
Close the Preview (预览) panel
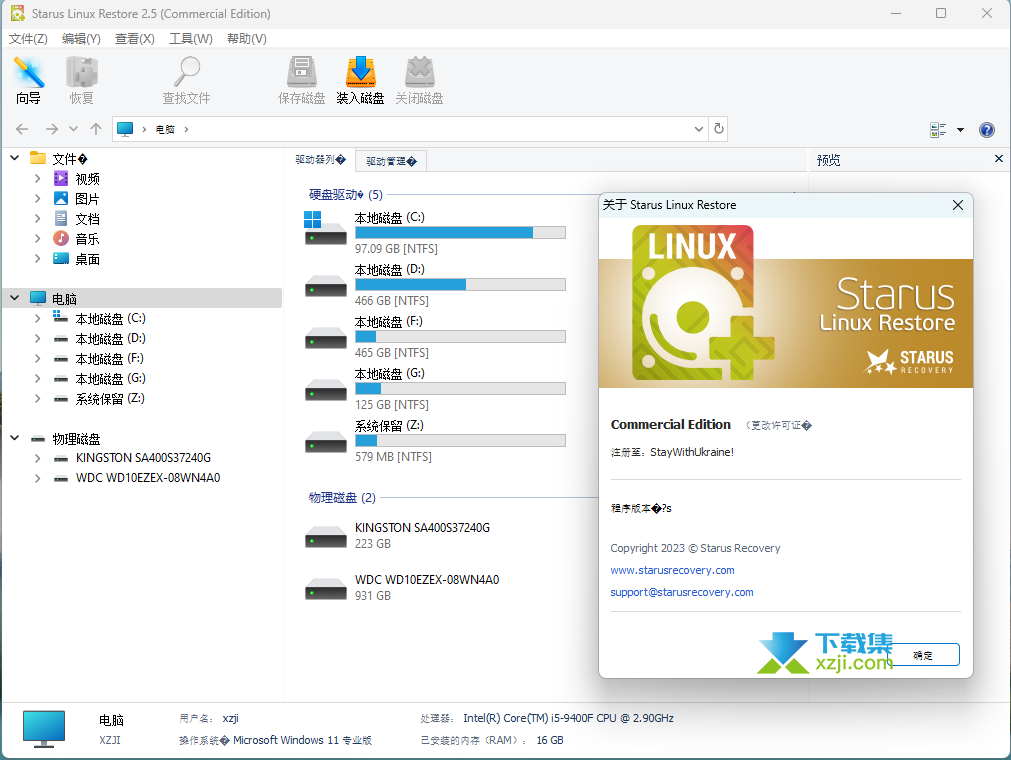[x=999, y=159]
